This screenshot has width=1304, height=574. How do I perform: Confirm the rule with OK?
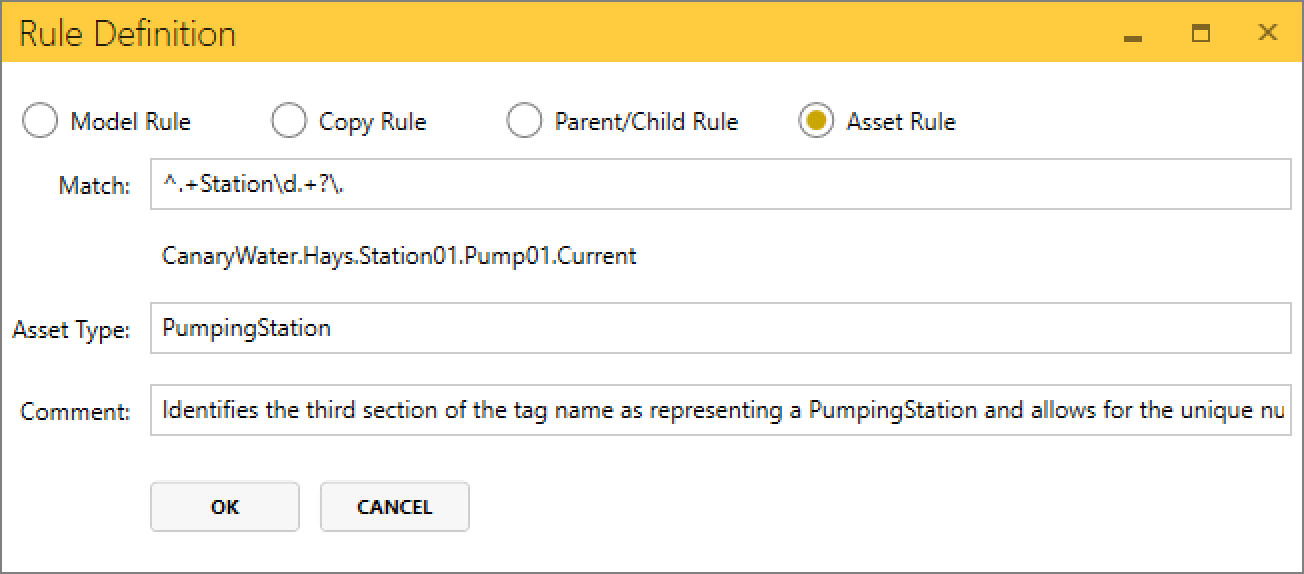(x=225, y=507)
